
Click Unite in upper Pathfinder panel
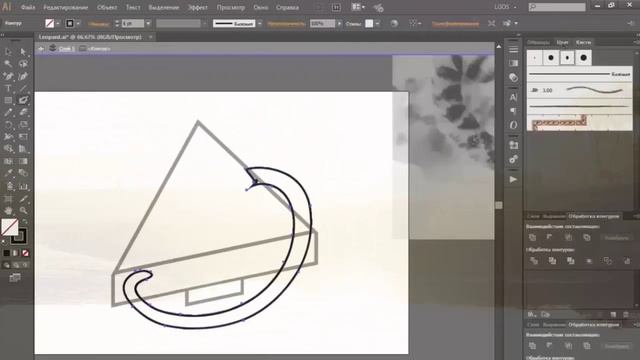pos(532,238)
